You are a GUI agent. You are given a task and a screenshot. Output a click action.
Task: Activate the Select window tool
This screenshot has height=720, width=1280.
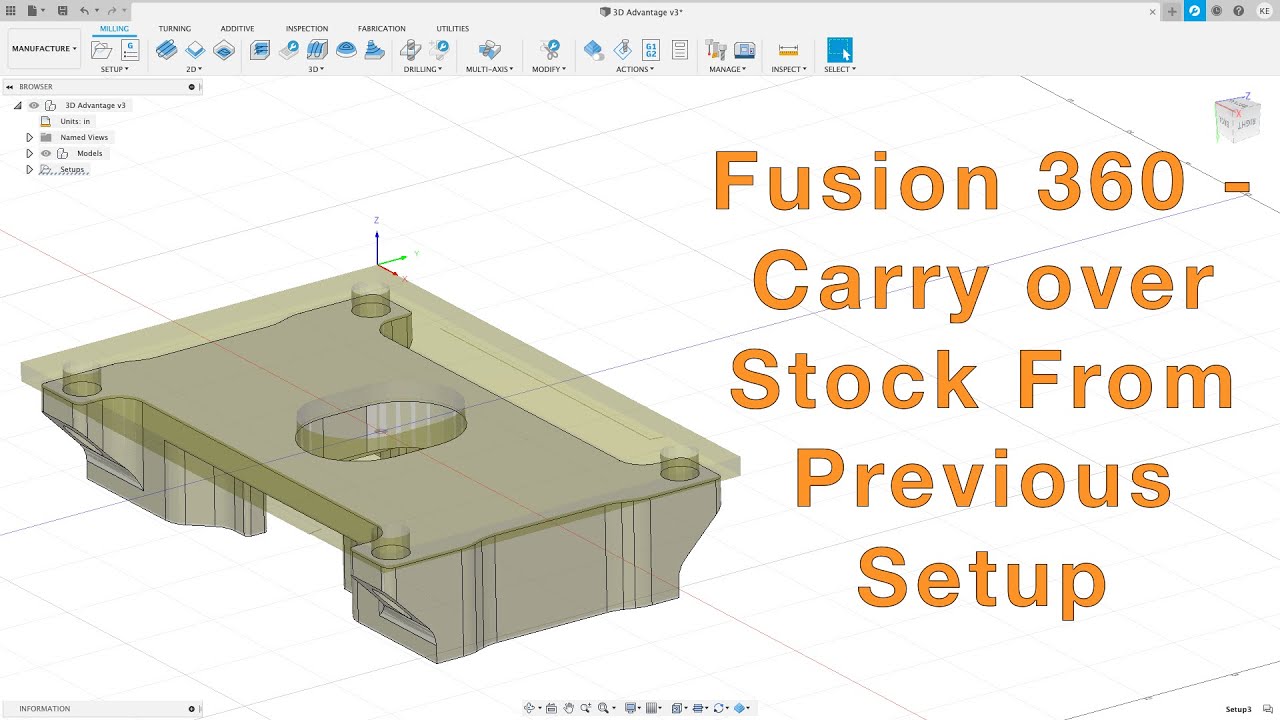(x=840, y=50)
